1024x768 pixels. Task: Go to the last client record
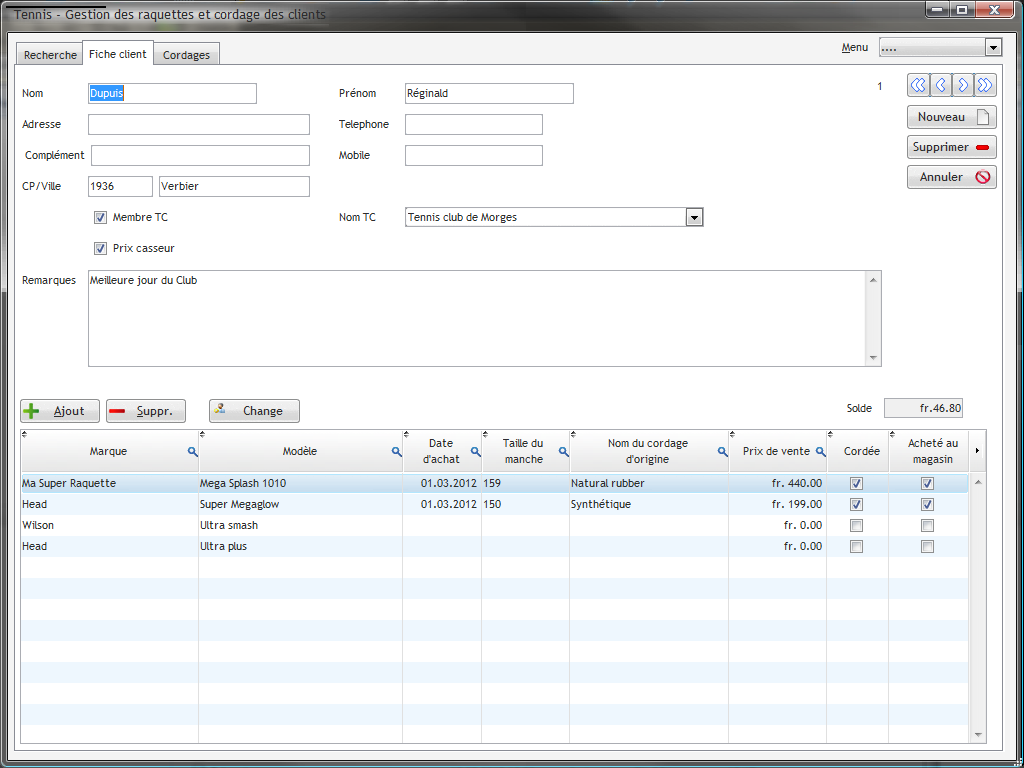[x=985, y=85]
